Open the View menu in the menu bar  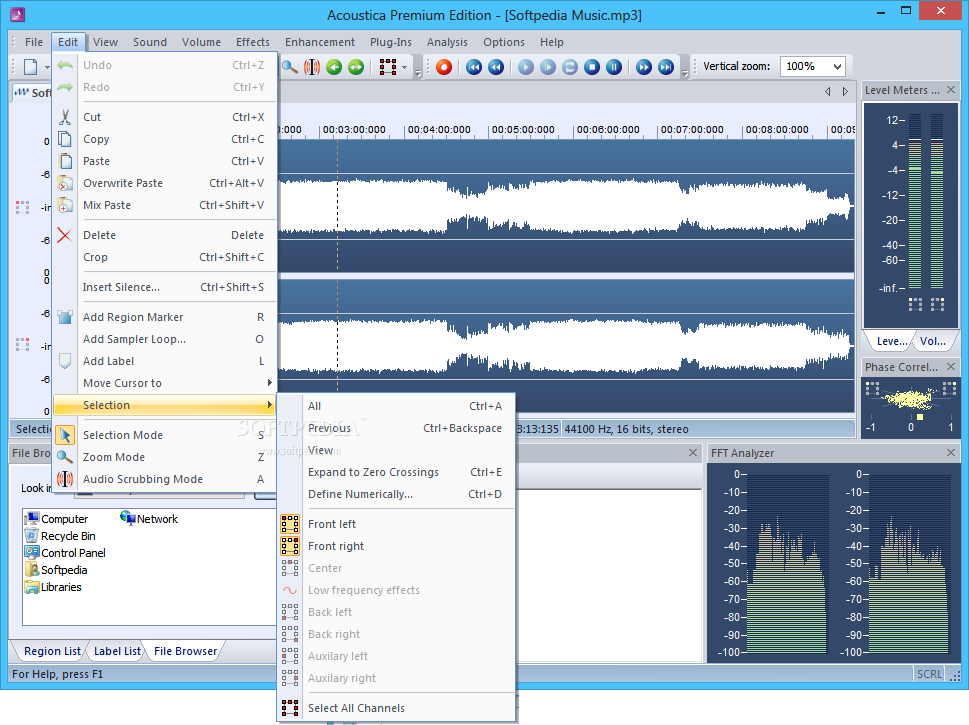click(x=105, y=42)
